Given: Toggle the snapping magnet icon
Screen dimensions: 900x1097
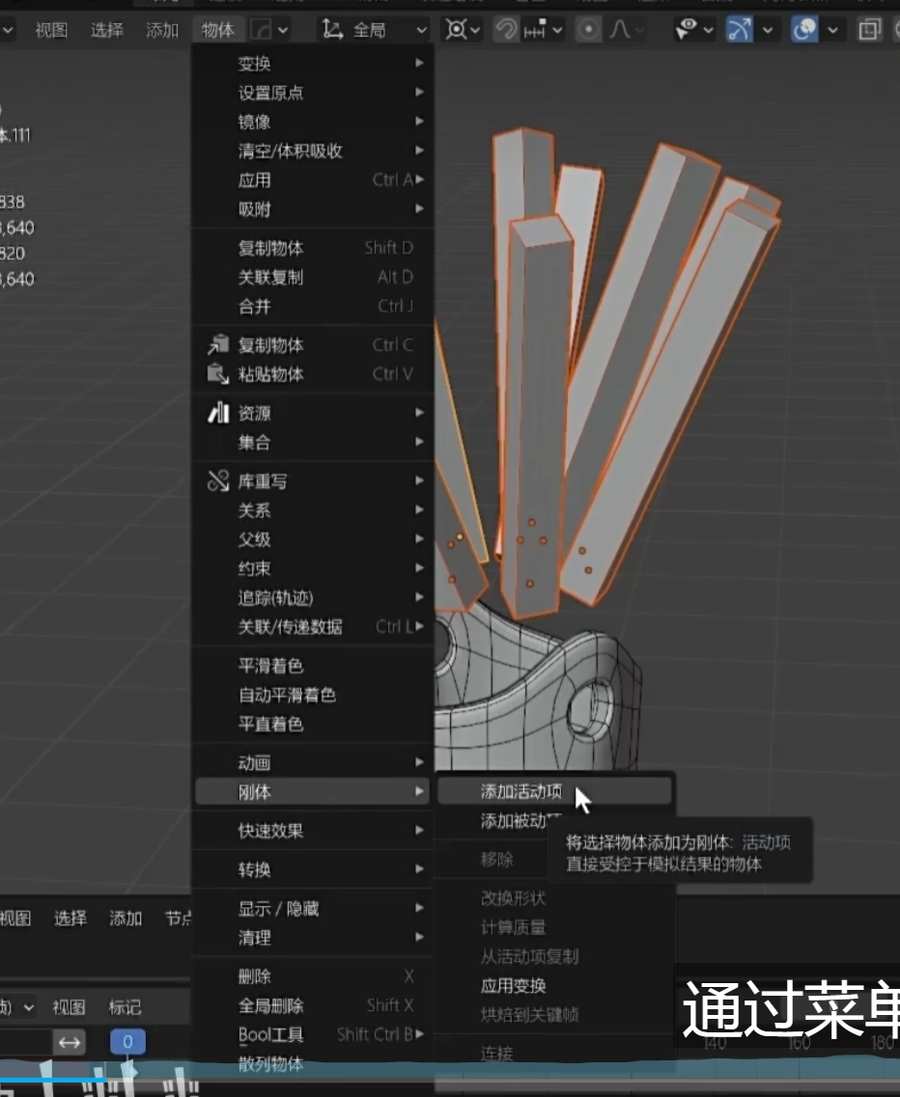Looking at the screenshot, I should tap(507, 30).
